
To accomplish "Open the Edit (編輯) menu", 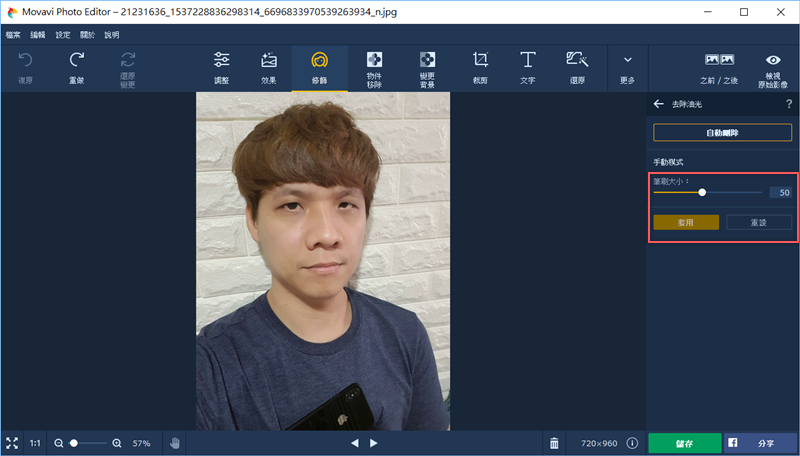I will 38,35.
